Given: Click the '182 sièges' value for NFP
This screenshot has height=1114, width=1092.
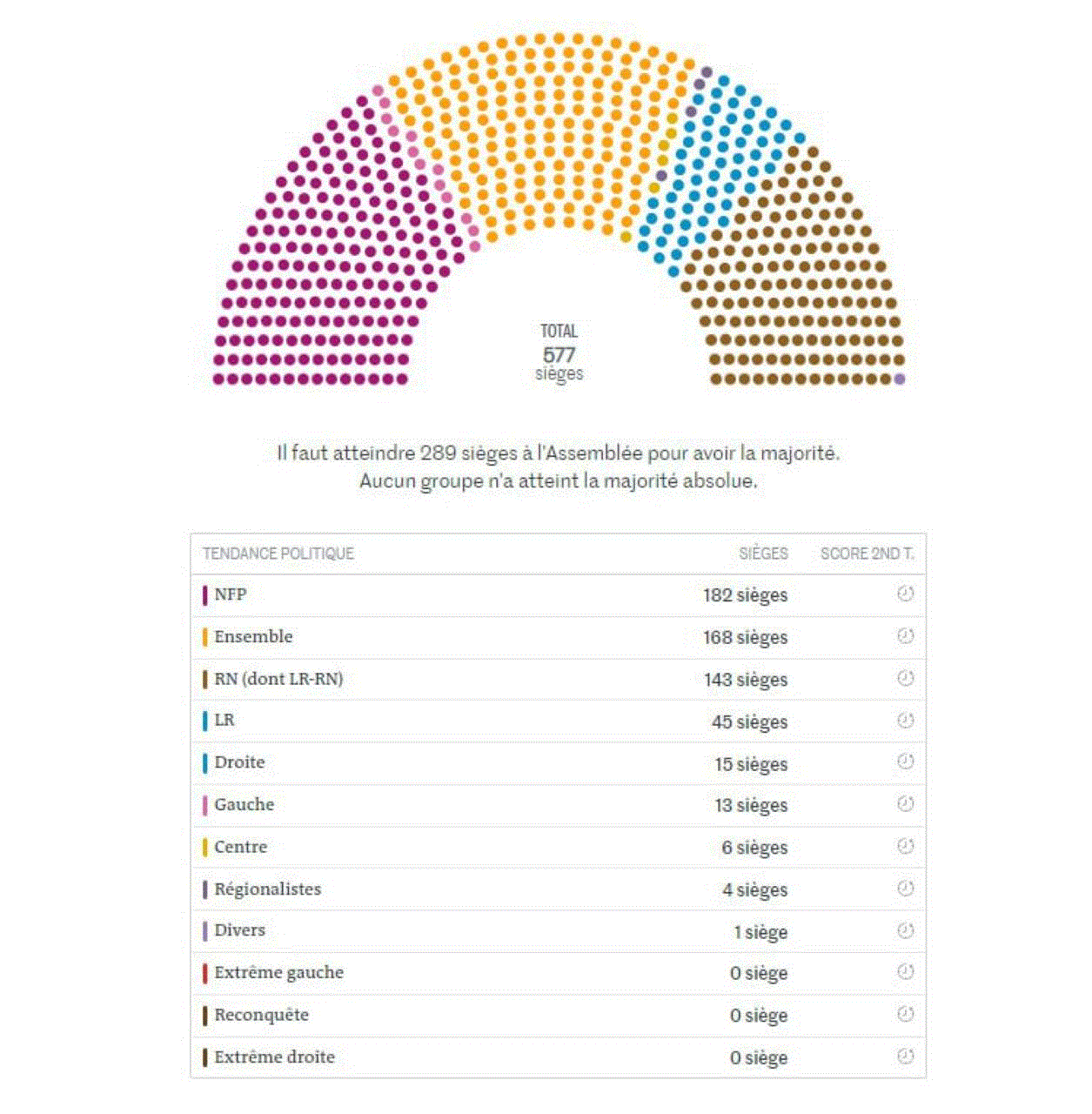Looking at the screenshot, I should point(745,595).
